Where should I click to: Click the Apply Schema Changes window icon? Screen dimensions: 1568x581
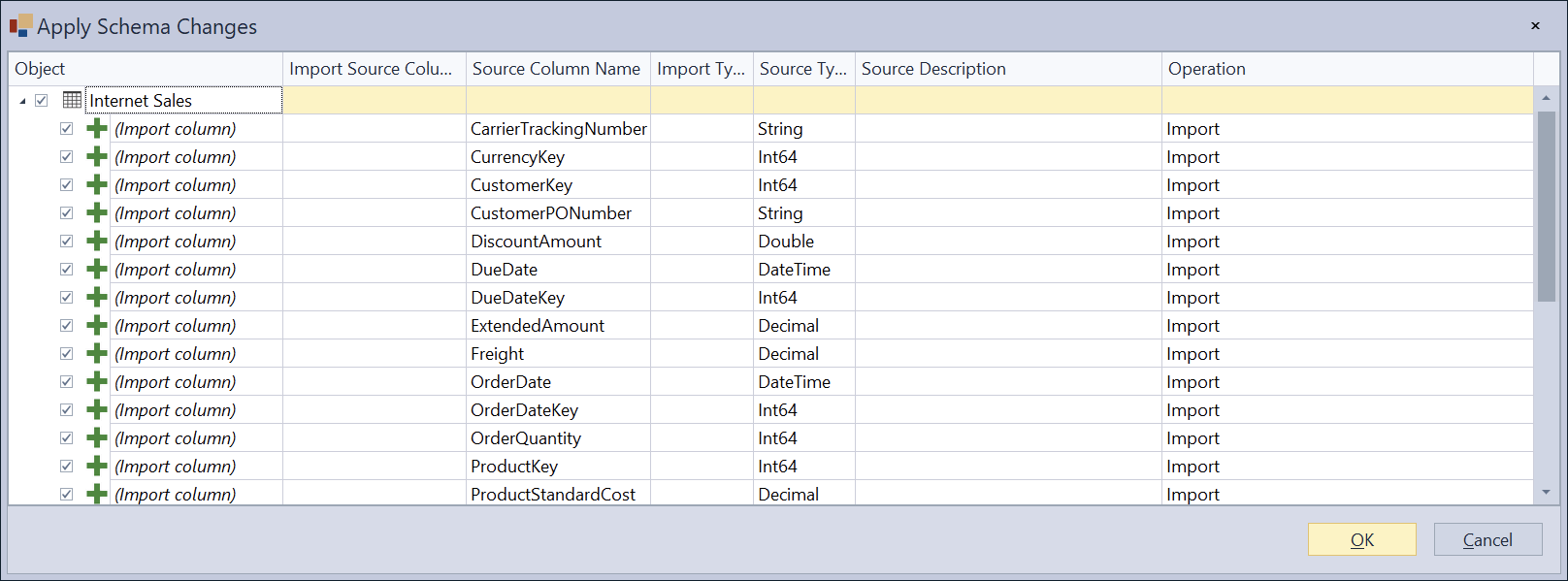(20, 25)
